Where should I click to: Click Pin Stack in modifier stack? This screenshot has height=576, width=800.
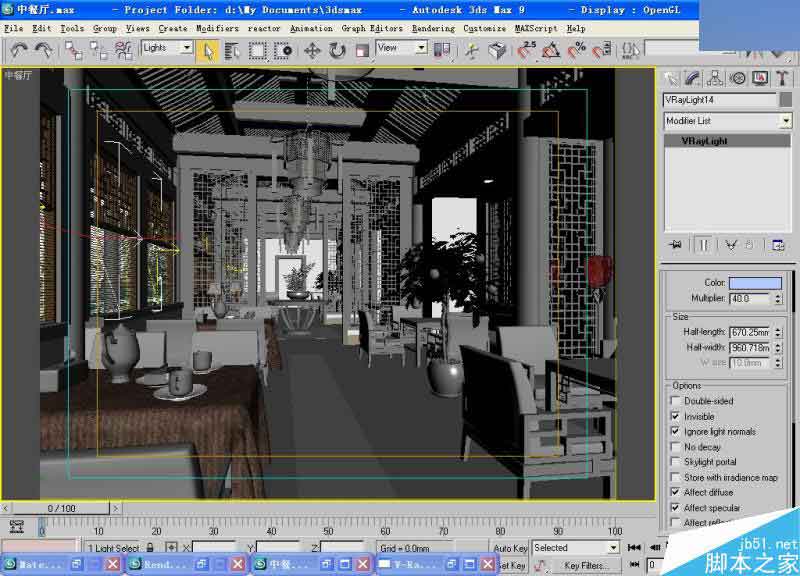(677, 246)
